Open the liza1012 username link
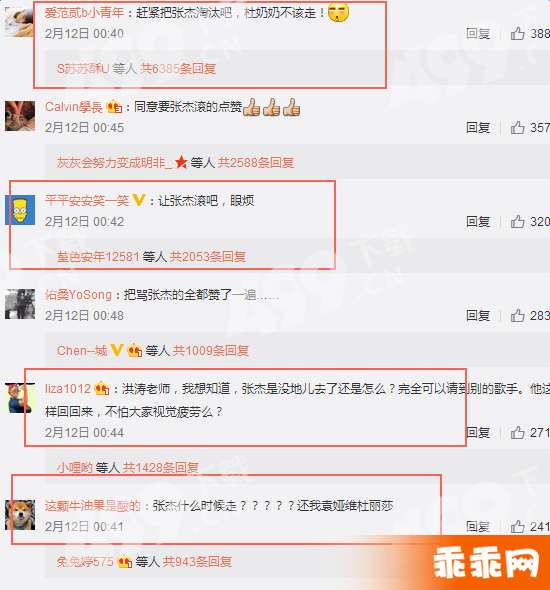 [68, 388]
